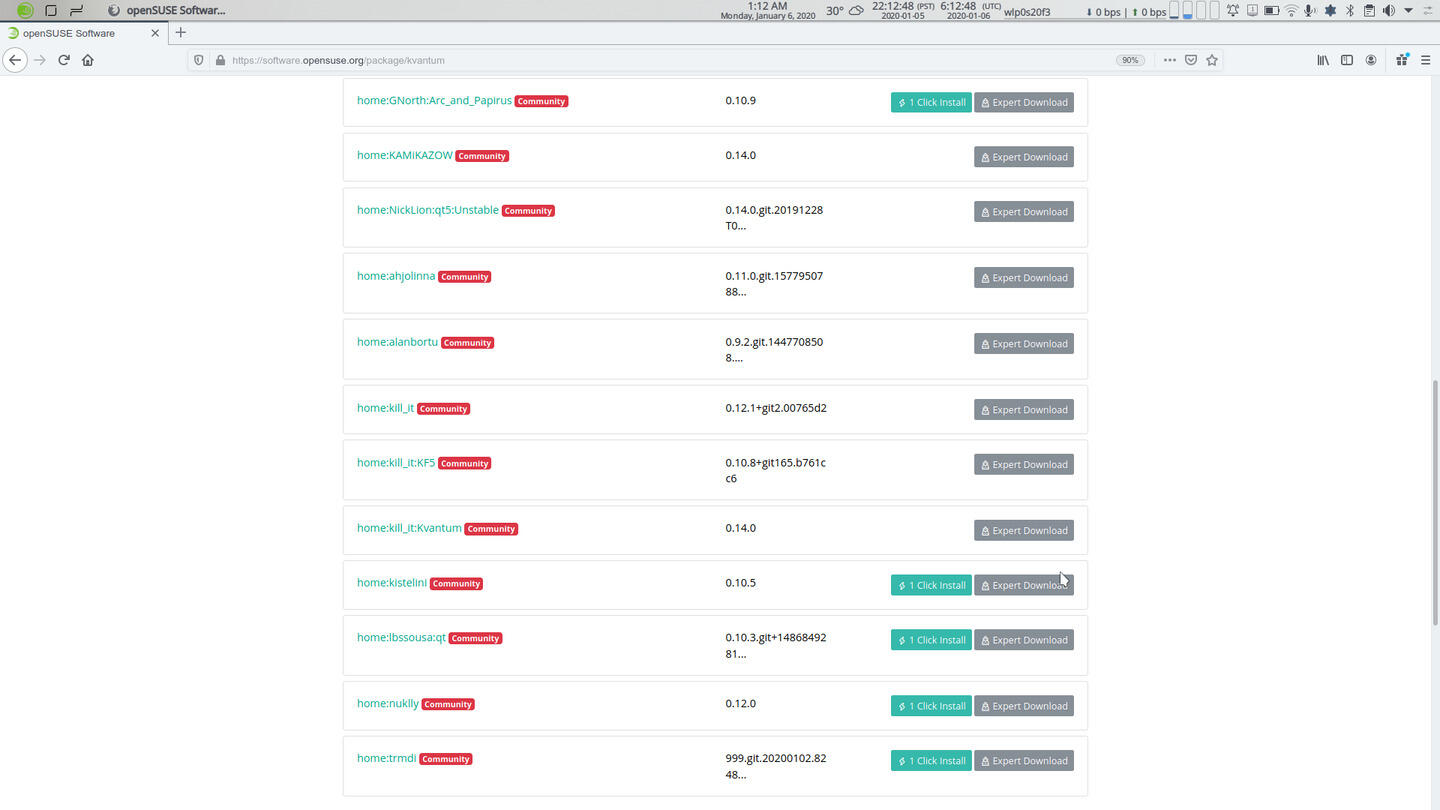The width and height of the screenshot is (1440, 810).
Task: Open home:kill_it:KF5 repository link
Action: pos(396,463)
